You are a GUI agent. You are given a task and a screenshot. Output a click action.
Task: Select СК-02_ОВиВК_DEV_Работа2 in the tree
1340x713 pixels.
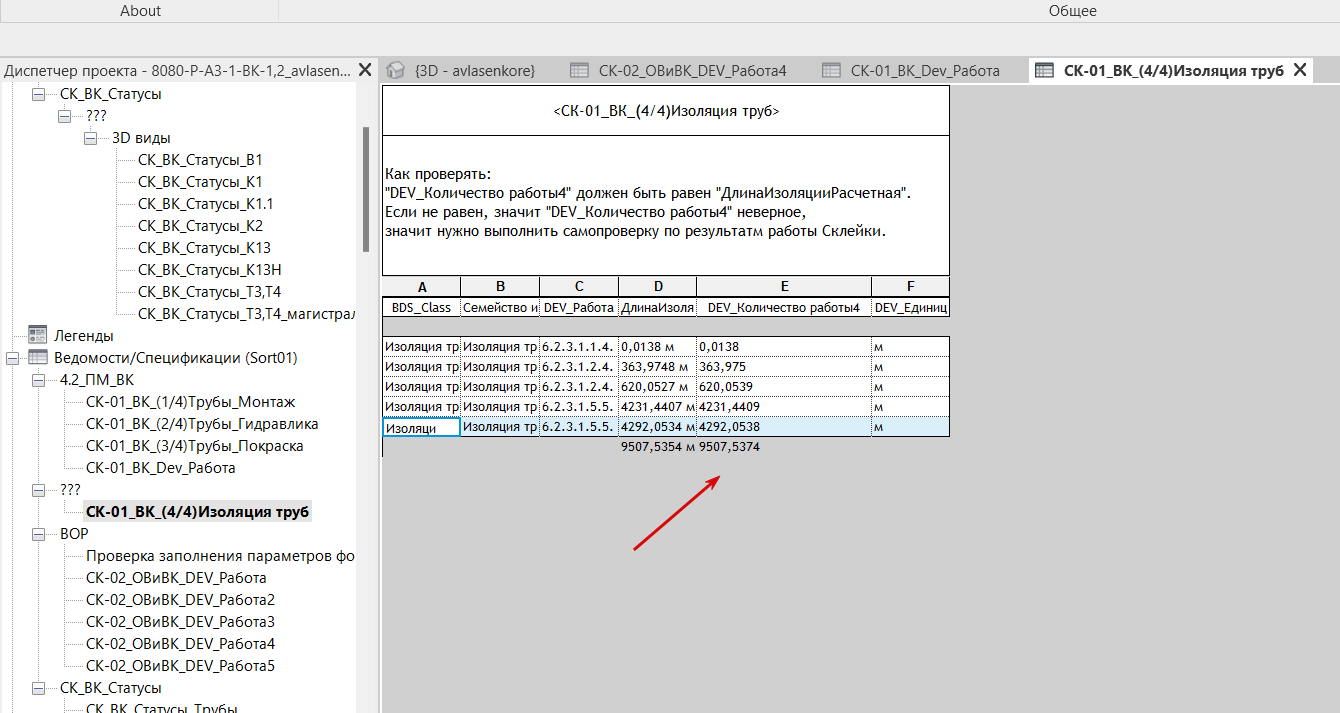pyautogui.click(x=180, y=600)
